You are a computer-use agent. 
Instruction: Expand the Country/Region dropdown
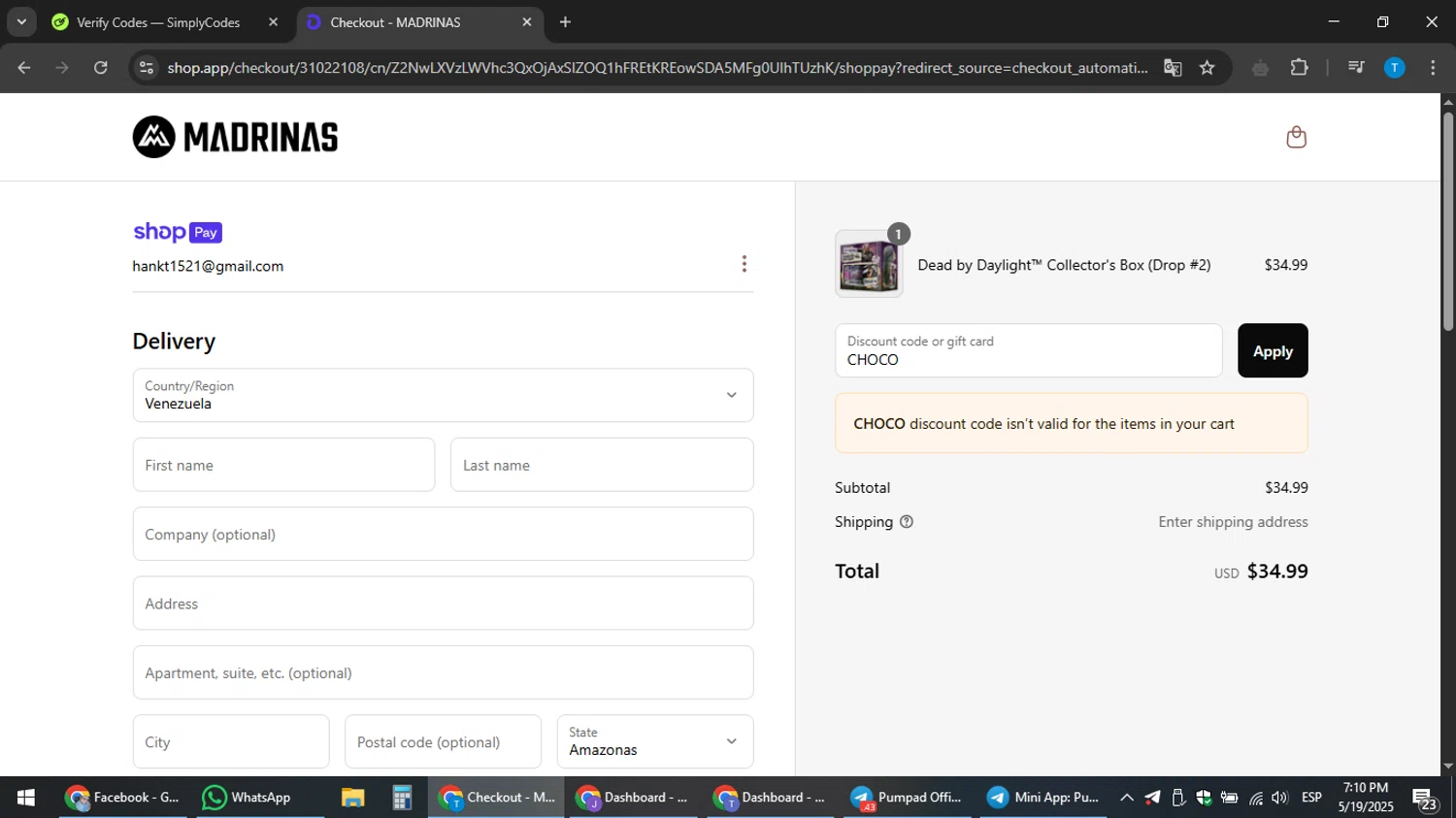pos(443,395)
